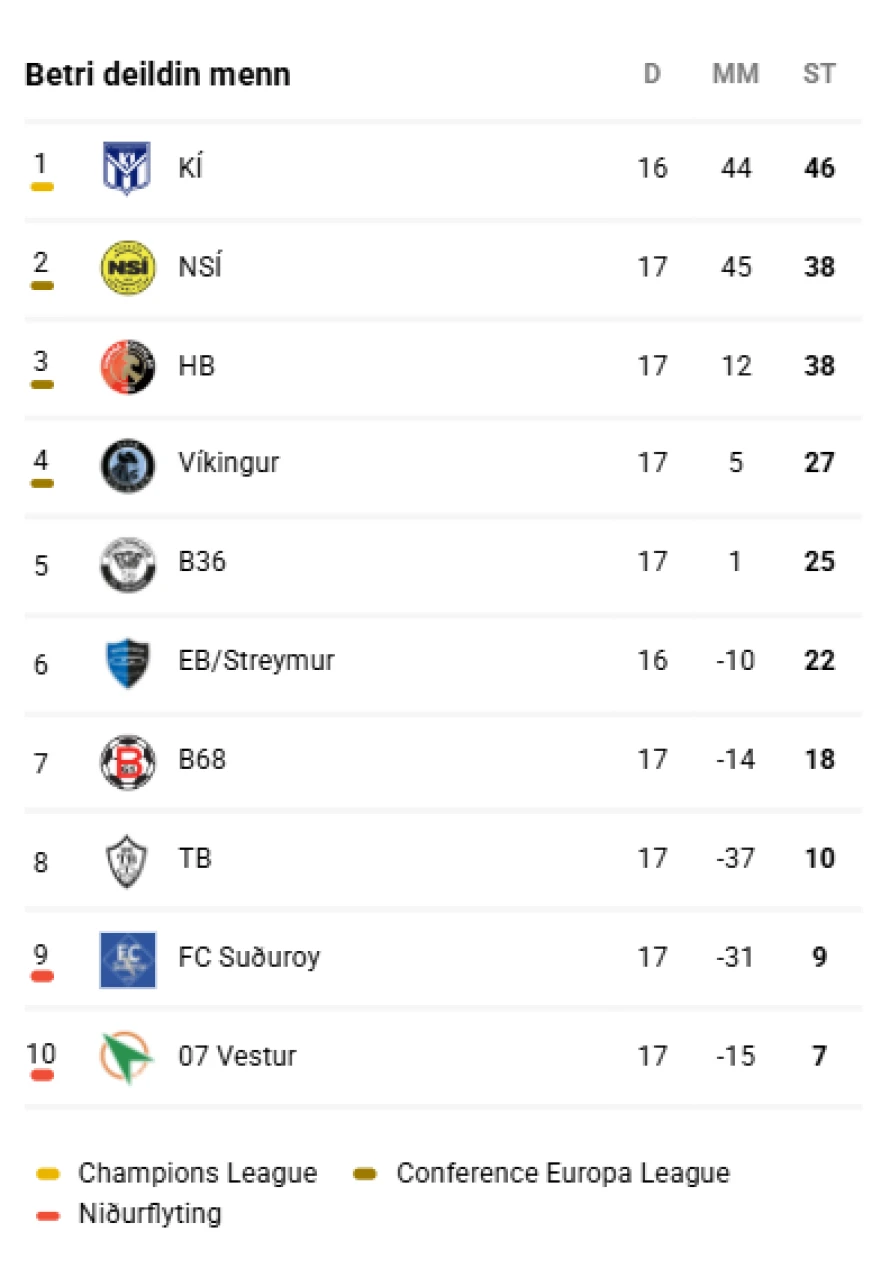Open the Víkingur club crest
The image size is (890, 1277).
128,465
